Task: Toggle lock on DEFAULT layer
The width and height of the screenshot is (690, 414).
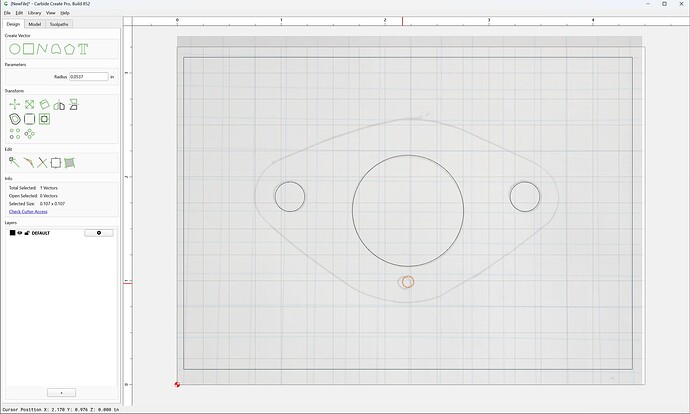Action: (27, 233)
